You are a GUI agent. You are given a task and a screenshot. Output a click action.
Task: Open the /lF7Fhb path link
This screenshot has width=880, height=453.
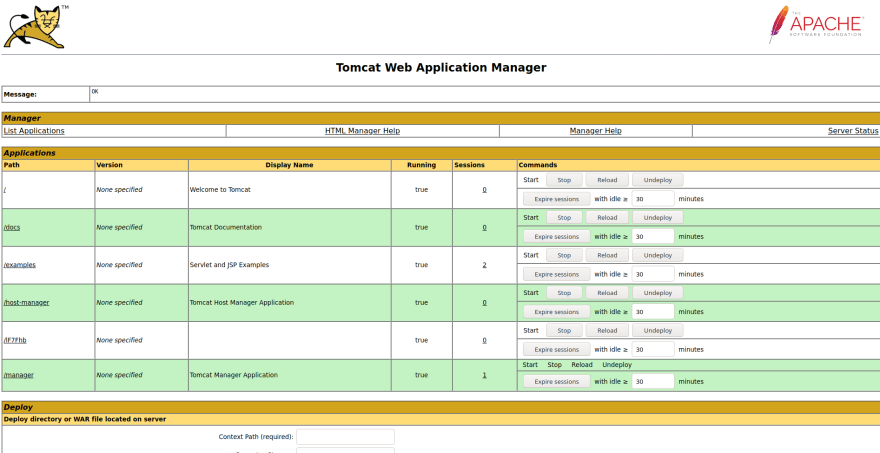point(15,340)
